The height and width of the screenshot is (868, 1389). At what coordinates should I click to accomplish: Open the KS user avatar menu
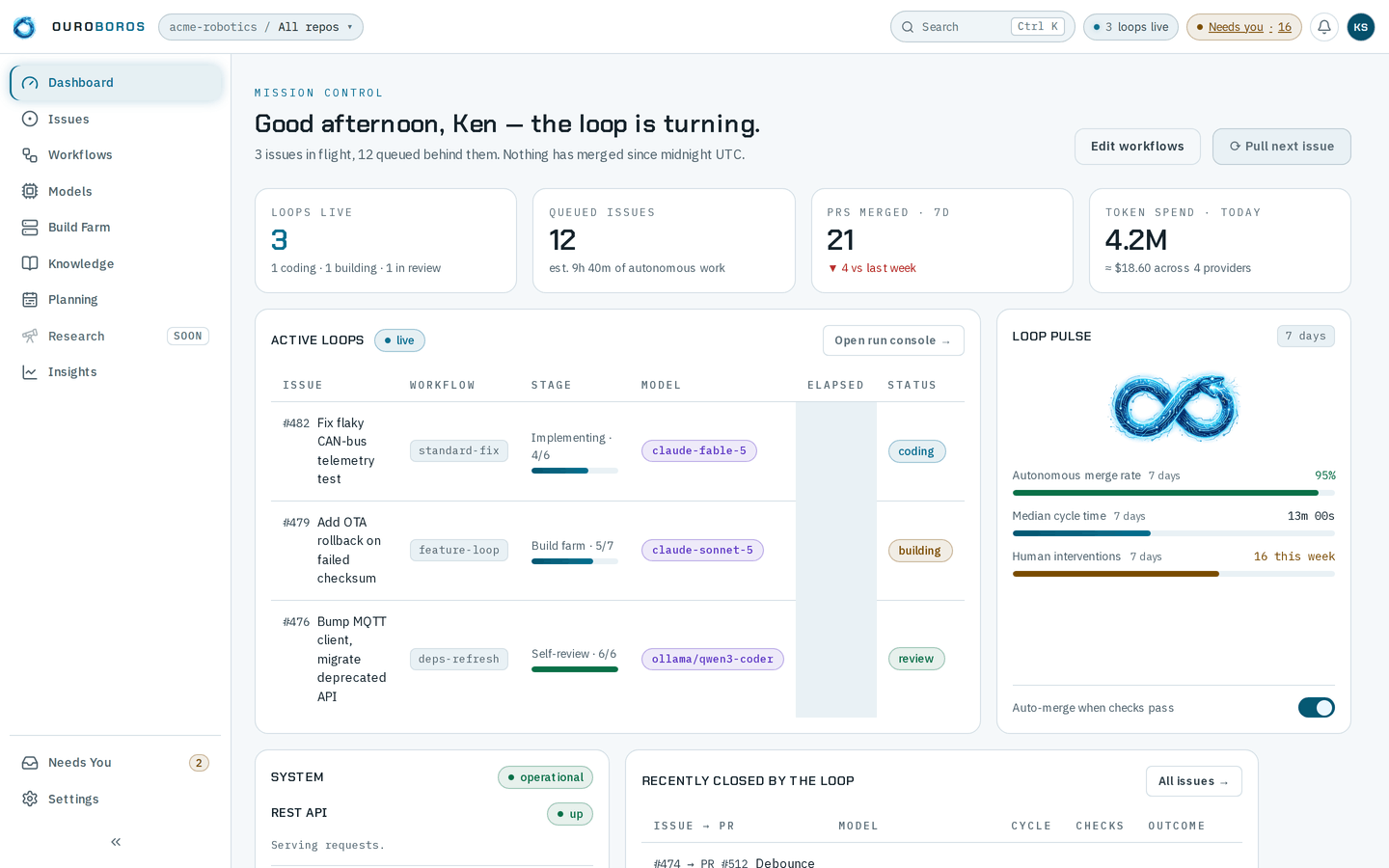[1360, 27]
